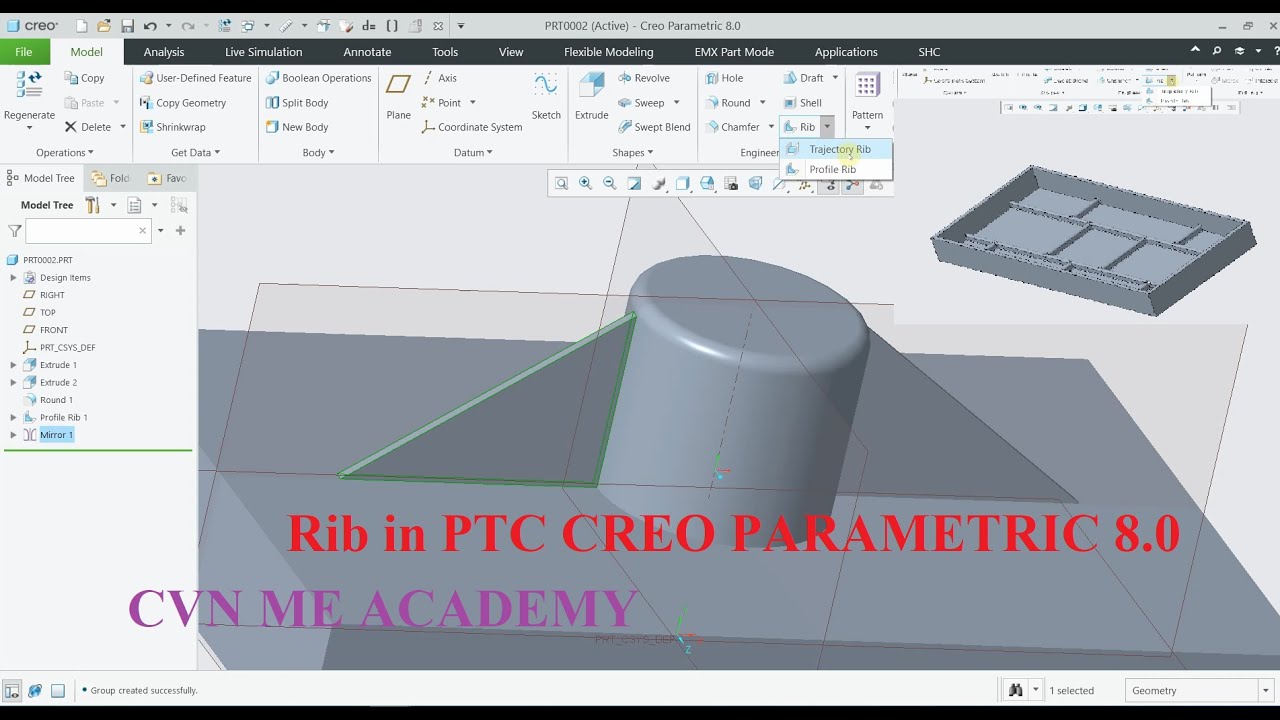Click Zoom Out in graphics toolbar
Image resolution: width=1280 pixels, height=720 pixels.
point(609,184)
